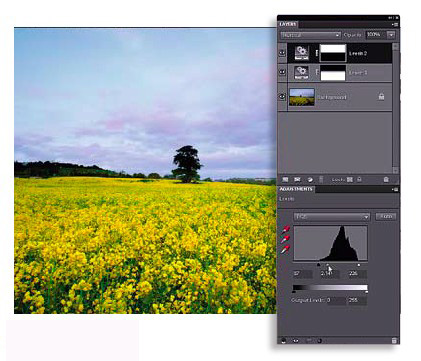
Task: Select the gray point eyedropper
Action: pos(286,239)
